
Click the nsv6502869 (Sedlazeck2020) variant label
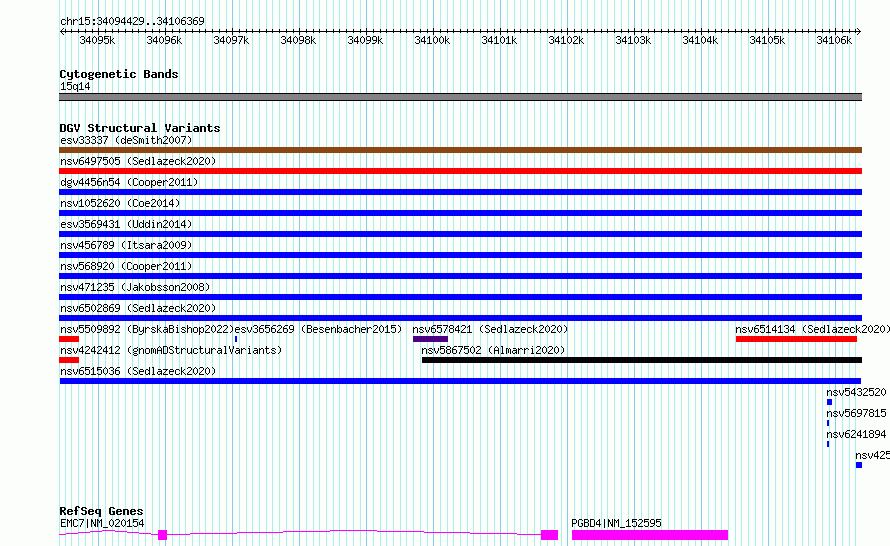138,308
